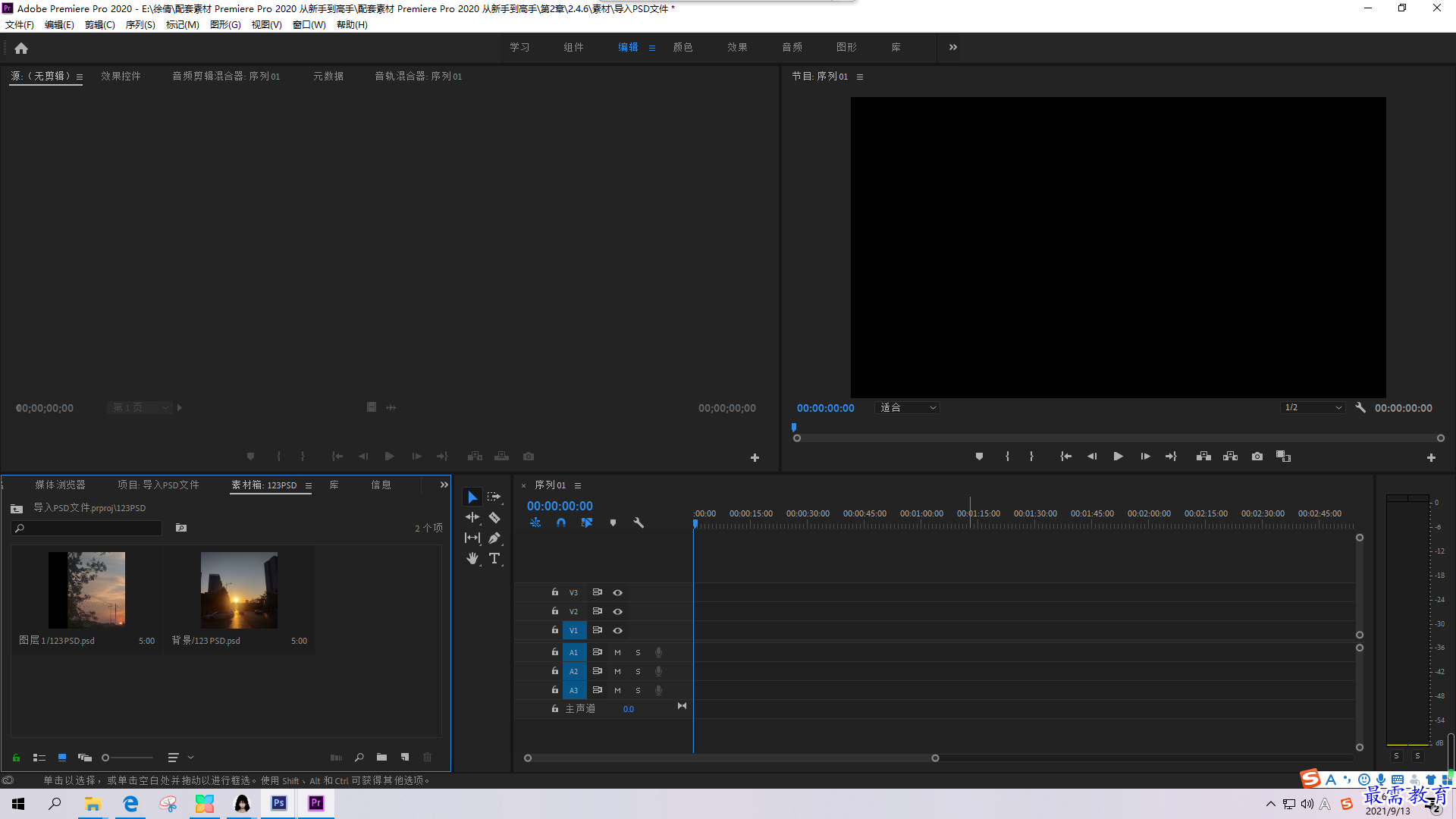Open playback resolution 1/2 dropdown

[1313, 407]
